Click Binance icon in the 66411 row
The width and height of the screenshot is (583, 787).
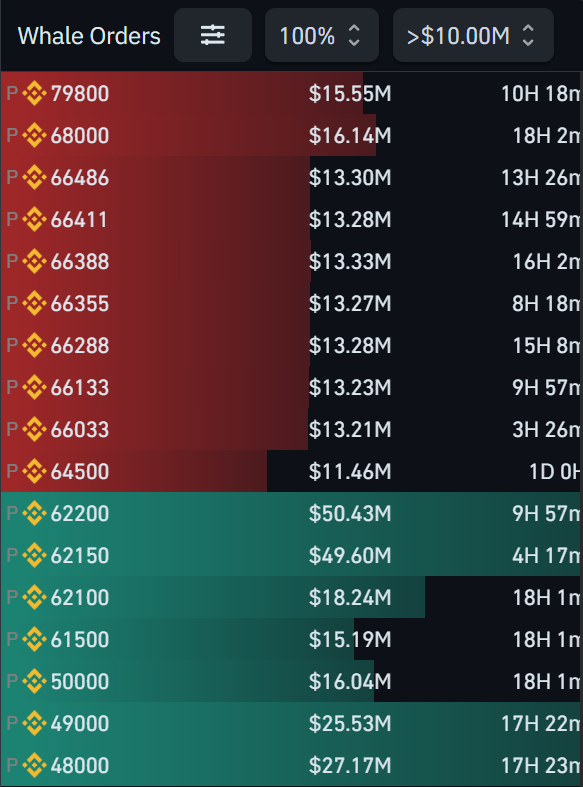point(35,219)
